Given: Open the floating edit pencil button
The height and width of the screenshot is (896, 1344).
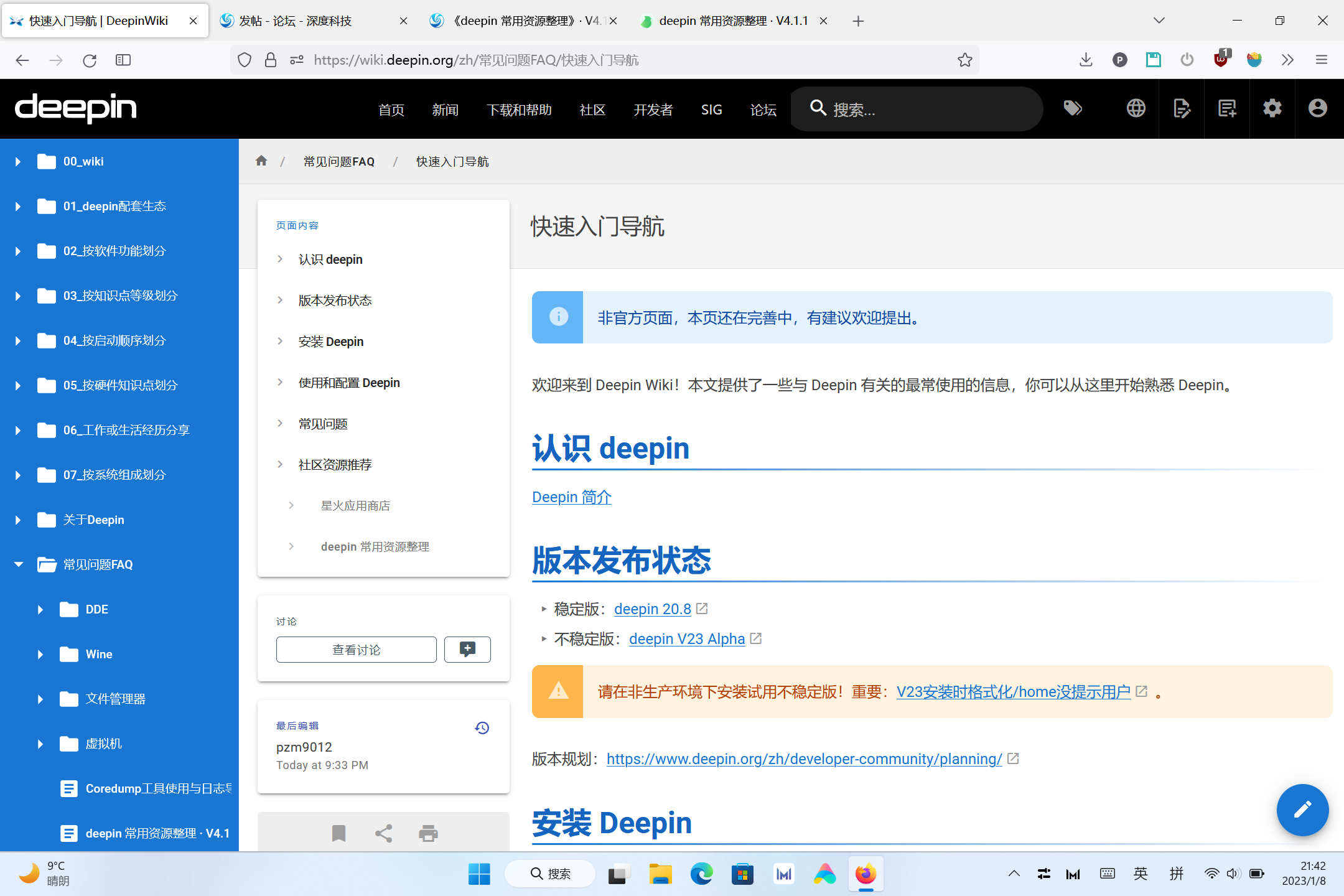Looking at the screenshot, I should (x=1302, y=810).
